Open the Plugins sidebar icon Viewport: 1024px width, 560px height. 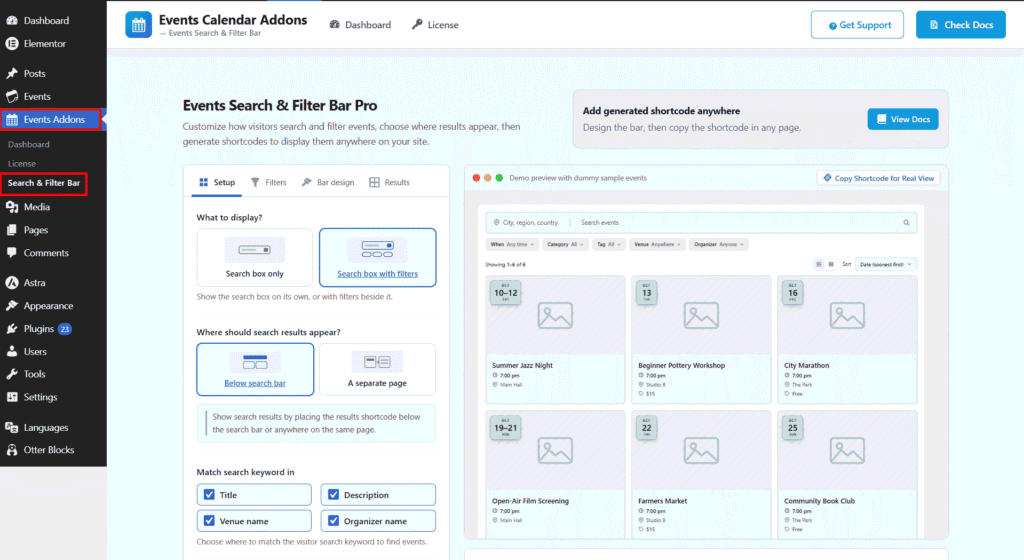[12, 328]
